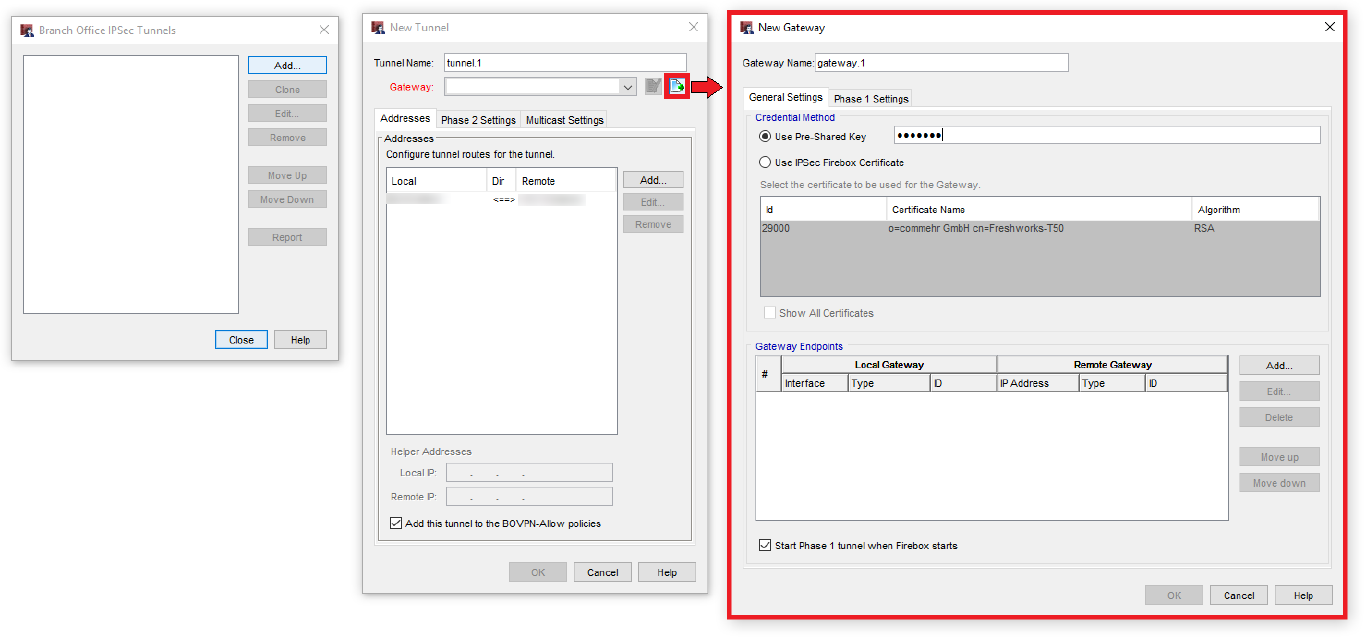The image size is (1366, 638).
Task: Click Add in Gateway Endpoints section
Action: coord(1278,365)
